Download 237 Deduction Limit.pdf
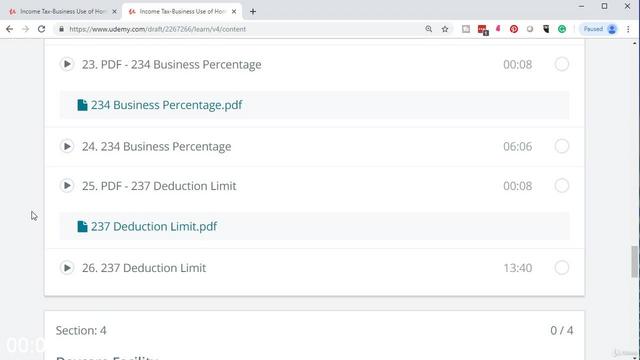Image resolution: width=640 pixels, height=360 pixels. (x=154, y=226)
